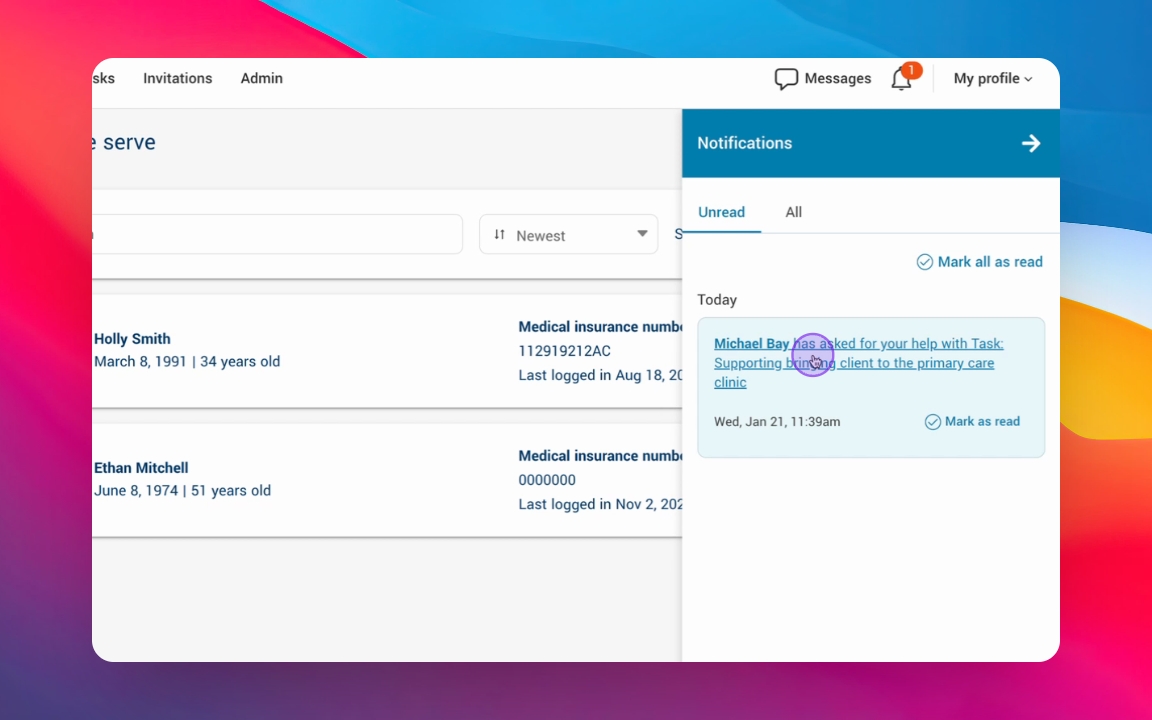The width and height of the screenshot is (1152, 720).
Task: Open the Invitations menu item
Action: click(178, 79)
